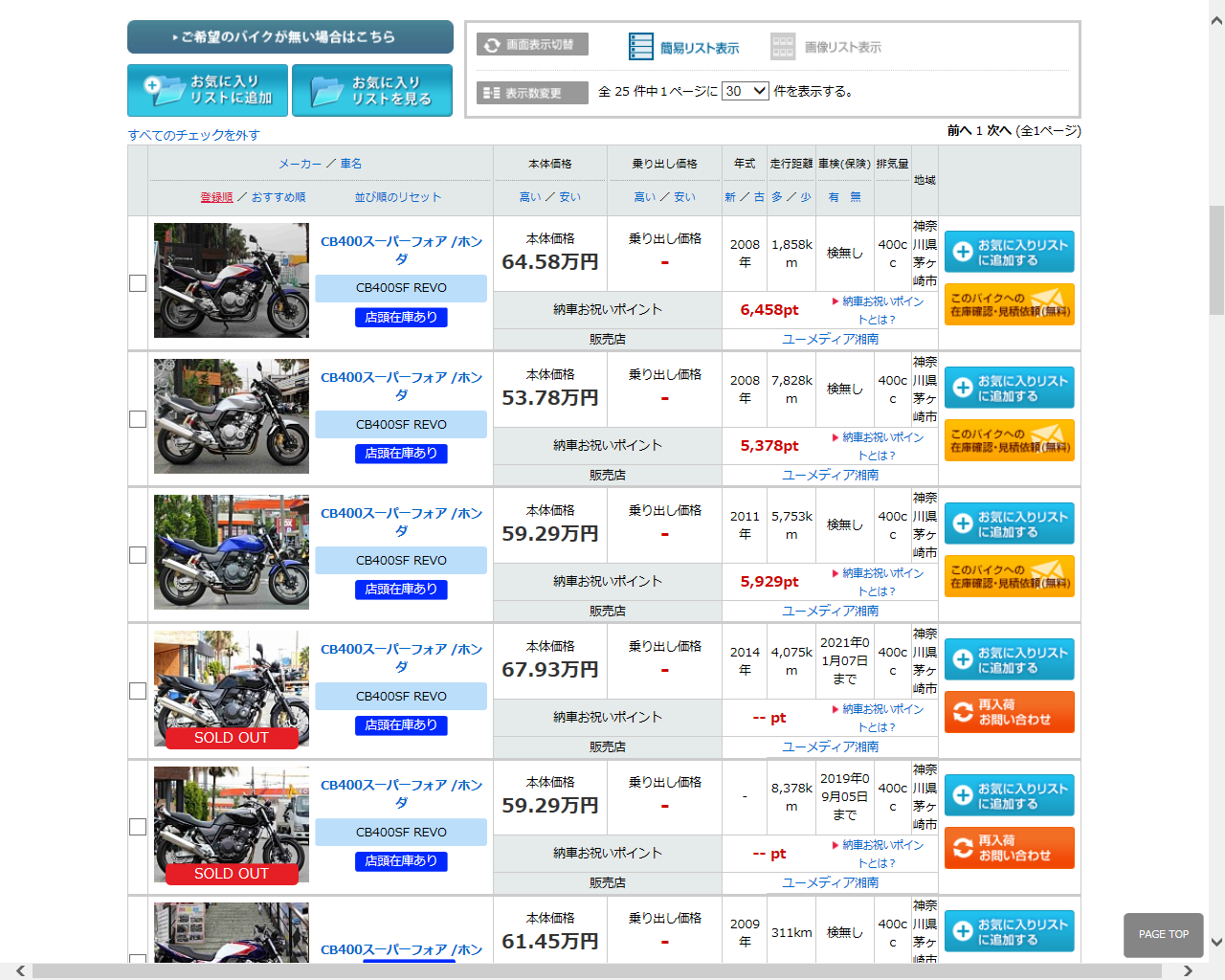Click the PAGE TOP button
The image size is (1225, 980).
coord(1163,935)
